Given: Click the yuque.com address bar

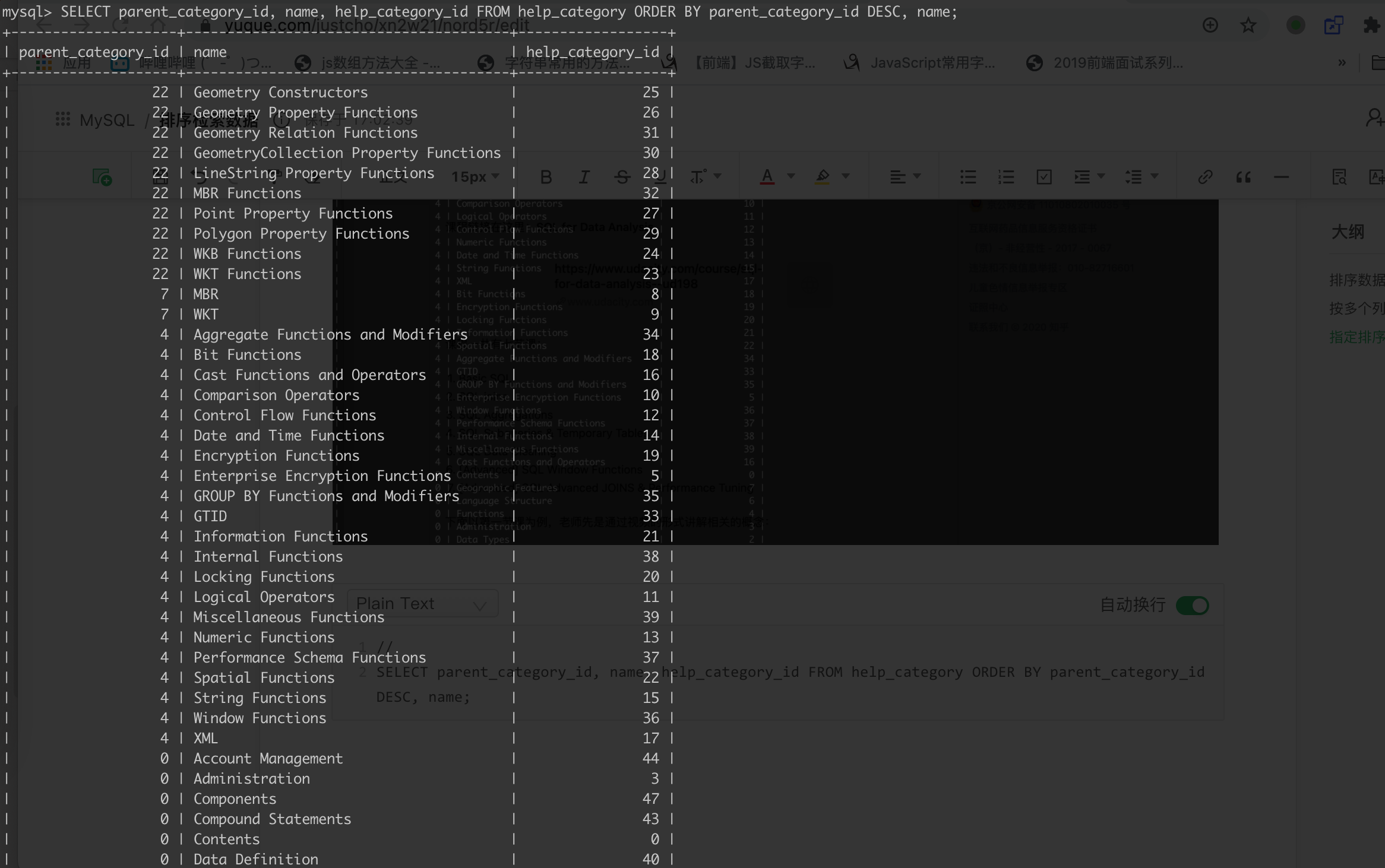Looking at the screenshot, I should tap(377, 26).
